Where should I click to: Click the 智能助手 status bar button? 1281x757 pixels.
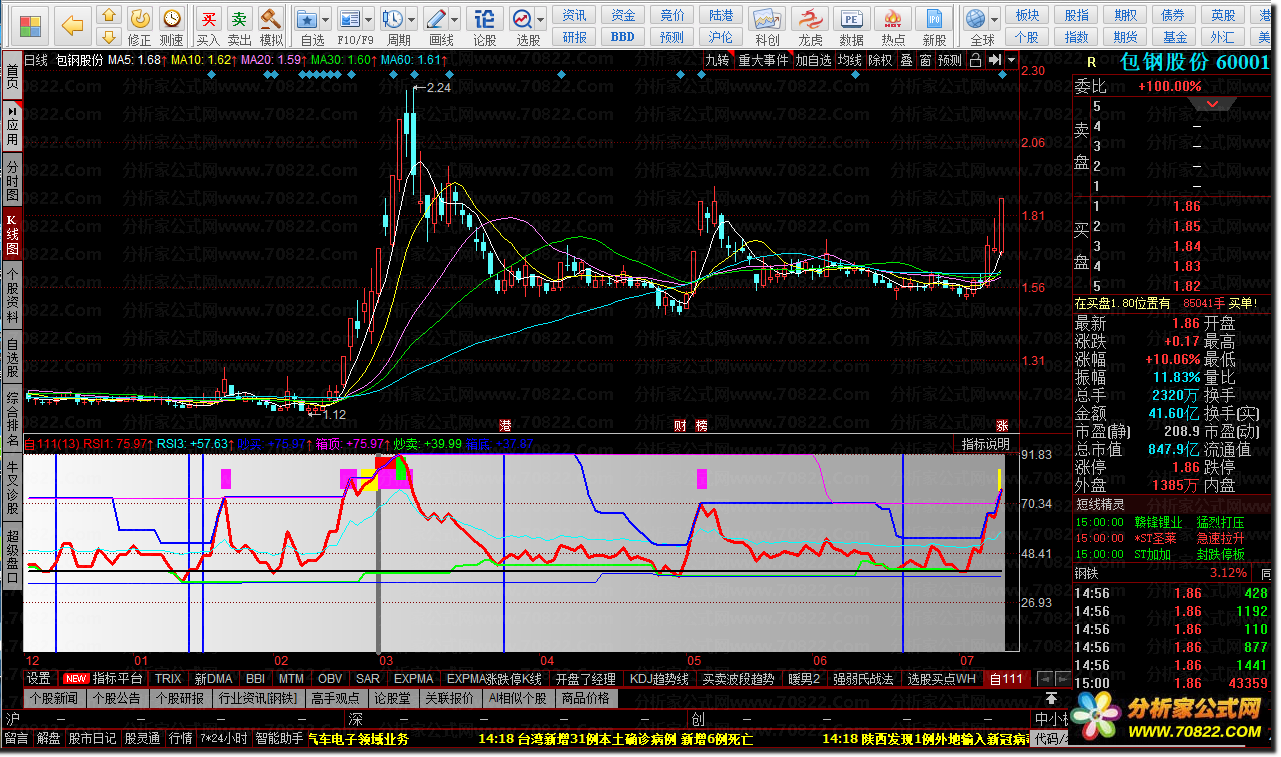point(279,739)
